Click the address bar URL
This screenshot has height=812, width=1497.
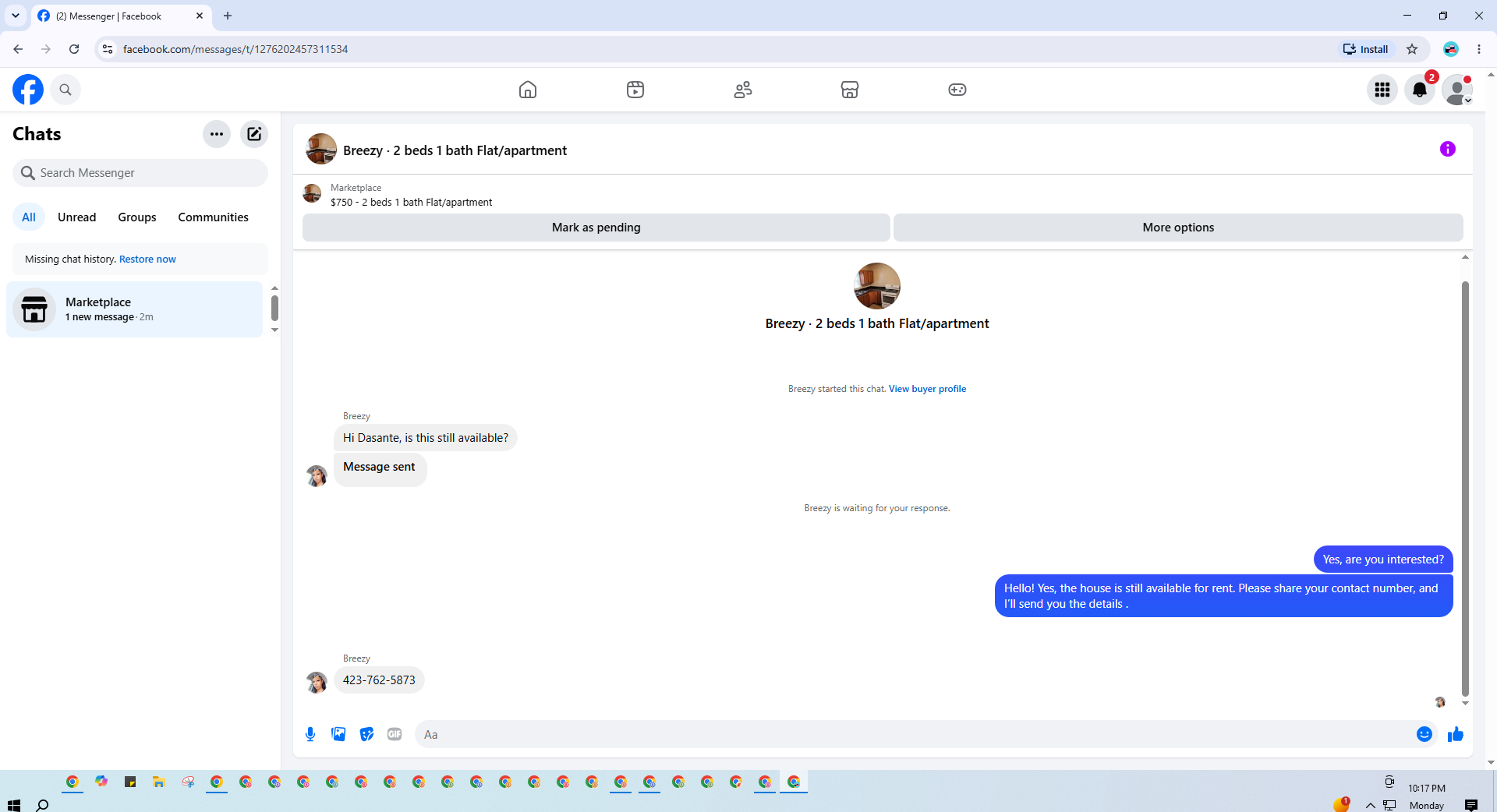tap(235, 49)
